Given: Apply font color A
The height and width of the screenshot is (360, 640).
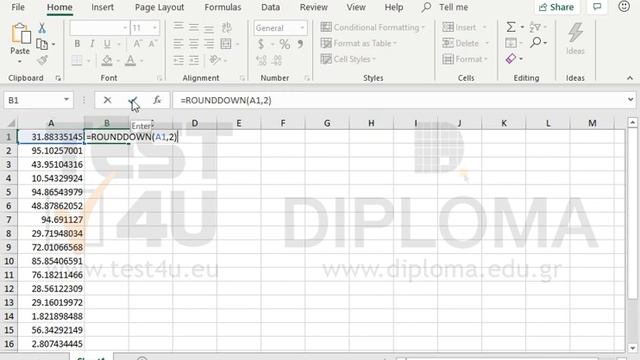Looking at the screenshot, I should click(130, 60).
